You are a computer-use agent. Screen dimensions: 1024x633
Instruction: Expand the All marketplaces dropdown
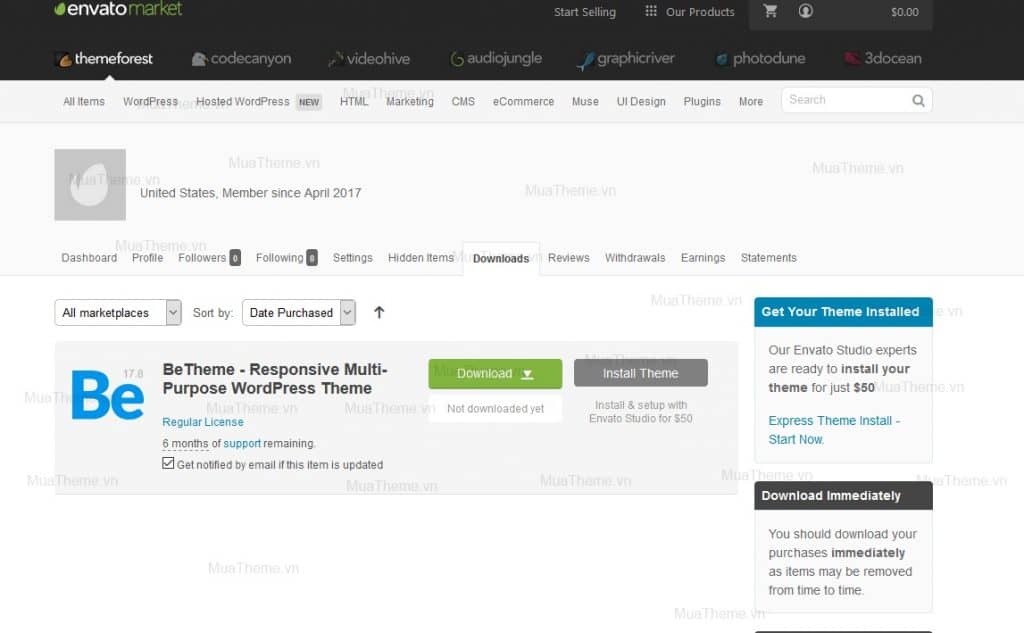[x=118, y=313]
